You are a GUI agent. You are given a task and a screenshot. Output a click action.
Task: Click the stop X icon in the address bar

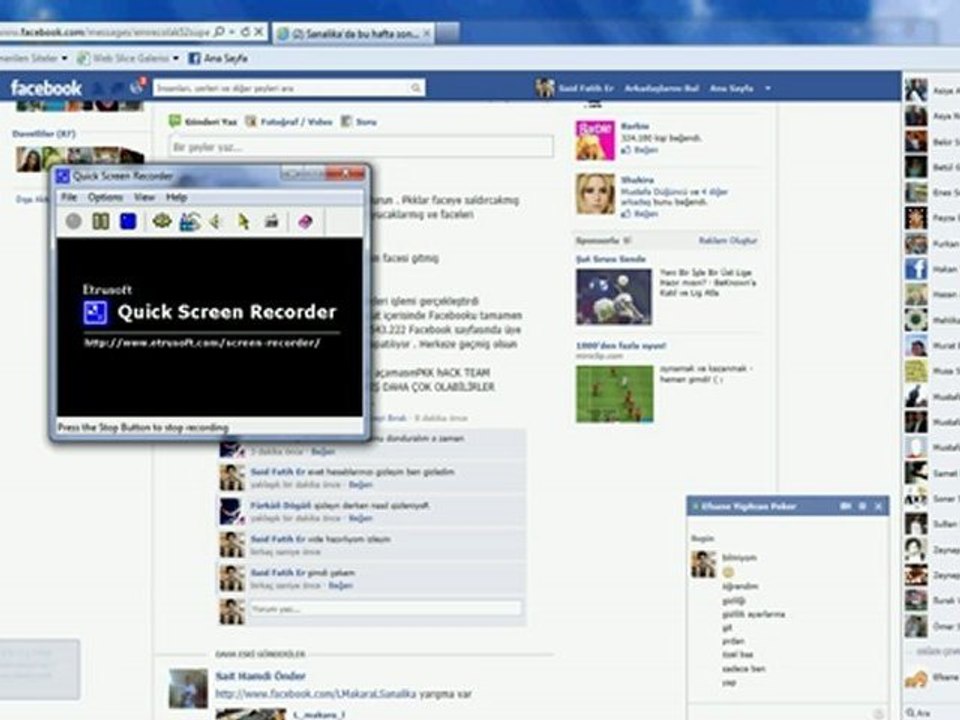click(259, 31)
